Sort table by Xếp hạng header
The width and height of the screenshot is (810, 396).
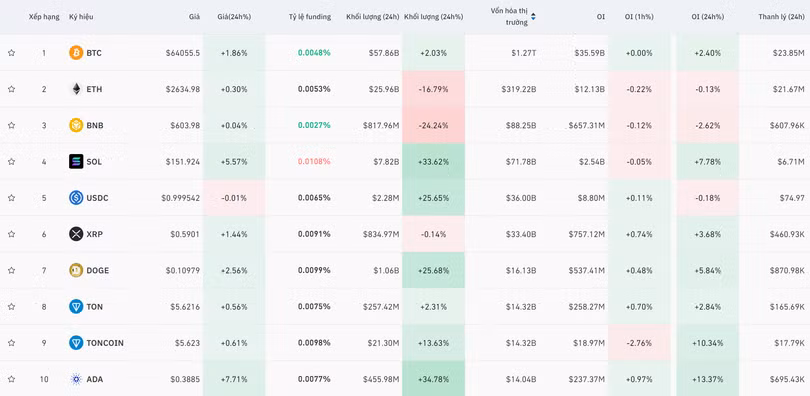click(44, 17)
